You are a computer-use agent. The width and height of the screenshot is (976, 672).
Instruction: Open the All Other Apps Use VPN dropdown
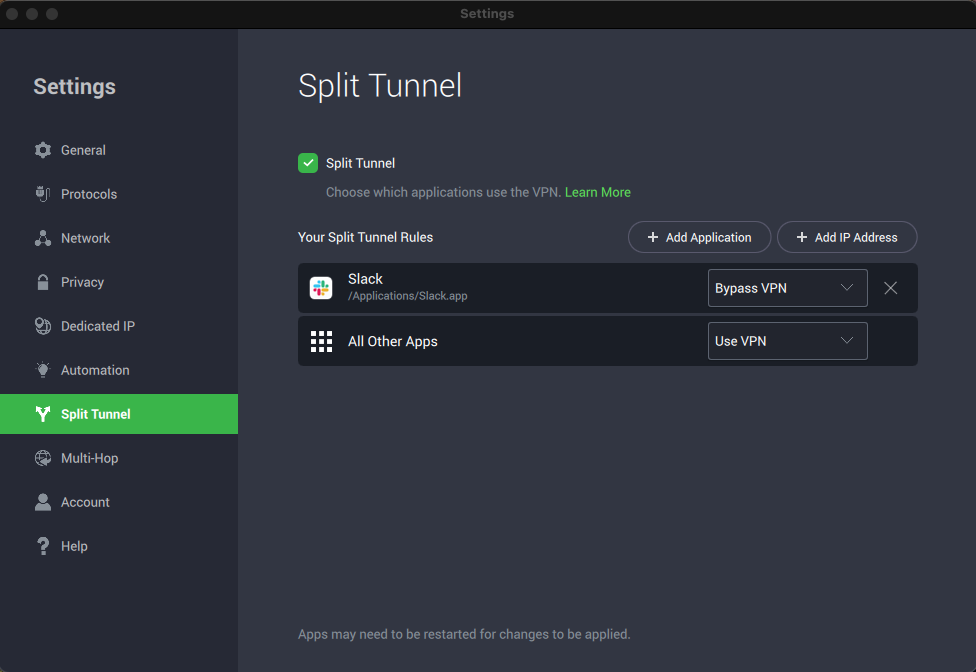(x=787, y=341)
